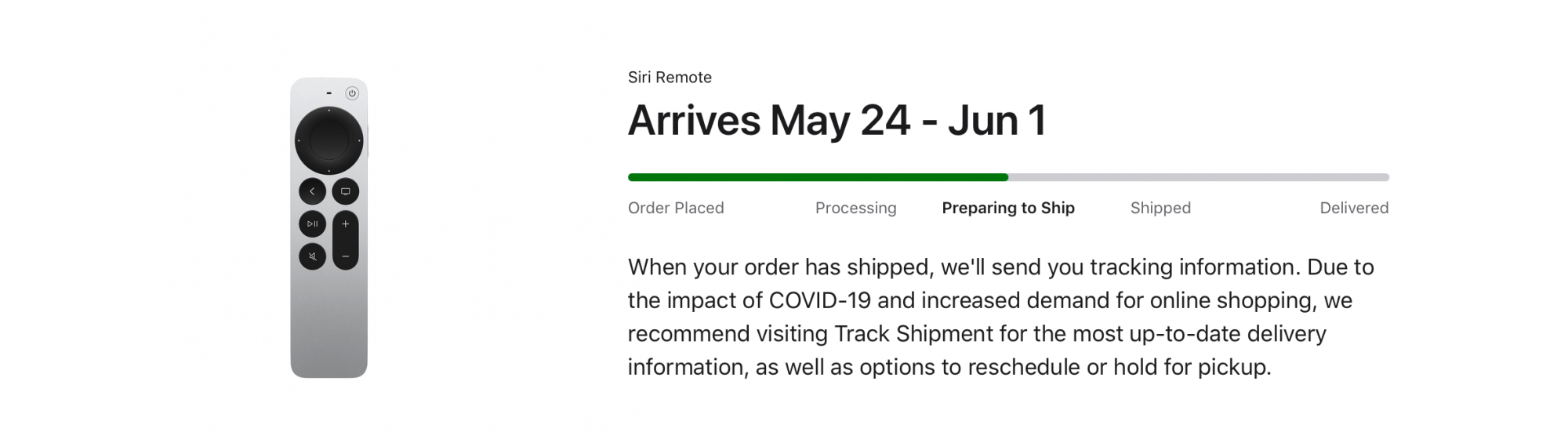Select the Preparing to Ship status label
Screen dimensions: 1568x432
pyautogui.click(x=1008, y=208)
